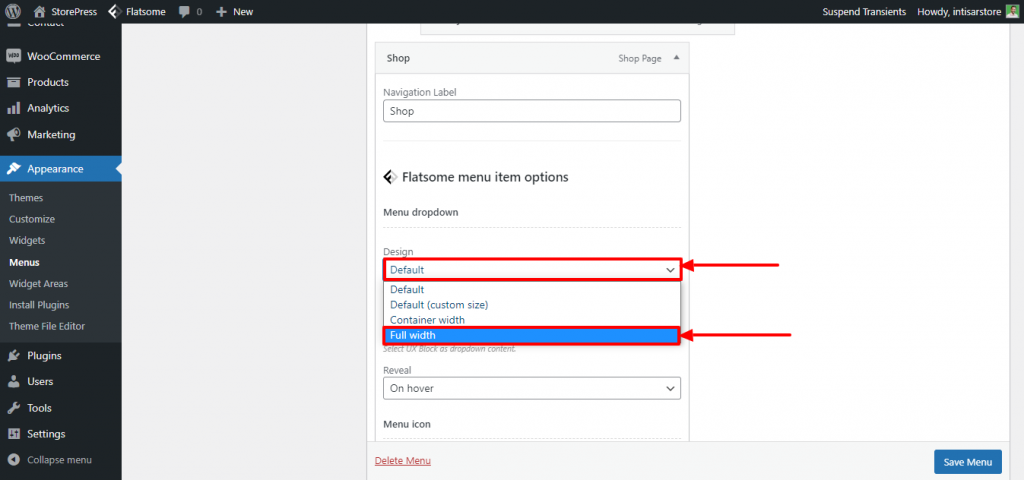
Task: Click the Appearance paintbrush icon
Action: point(14,168)
